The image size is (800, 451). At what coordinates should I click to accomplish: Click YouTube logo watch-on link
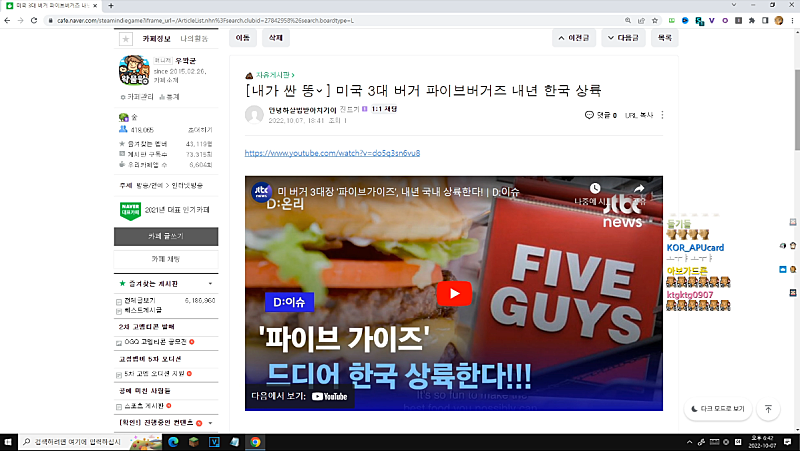(330, 396)
